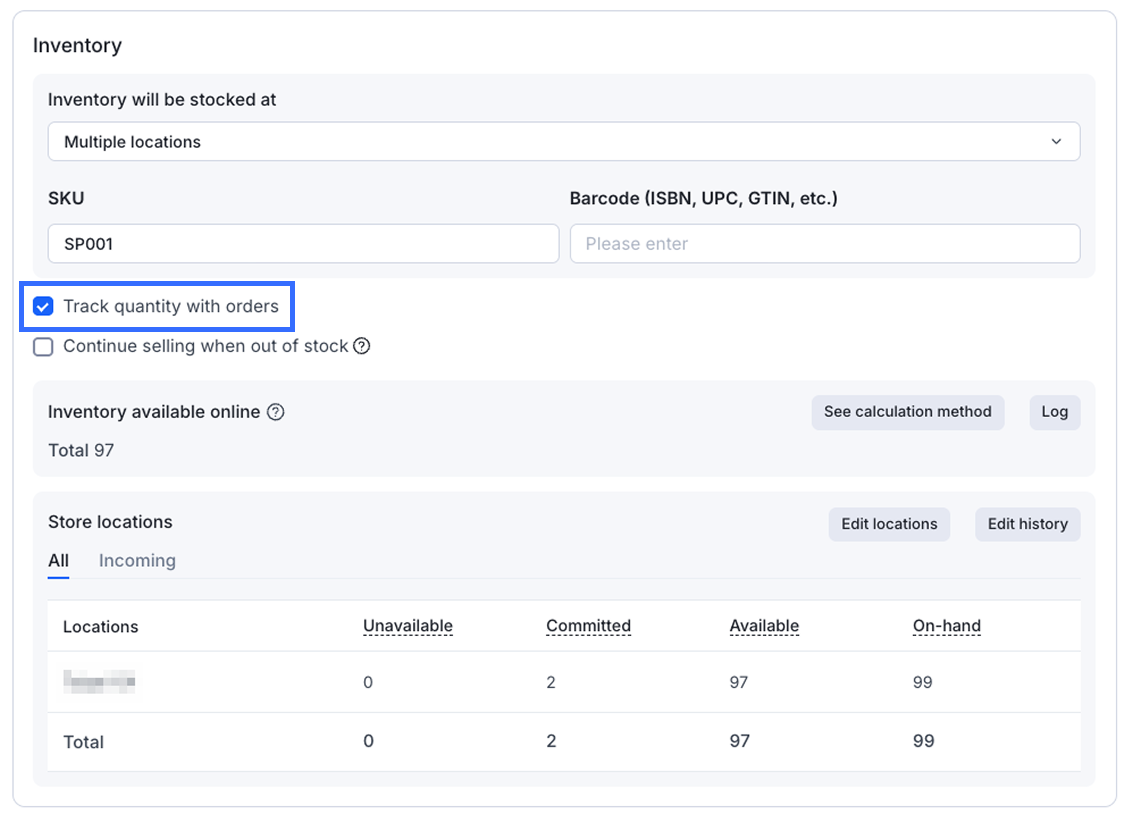Click the Committed column header
Viewport: 1133px width, 822px height.
588,626
